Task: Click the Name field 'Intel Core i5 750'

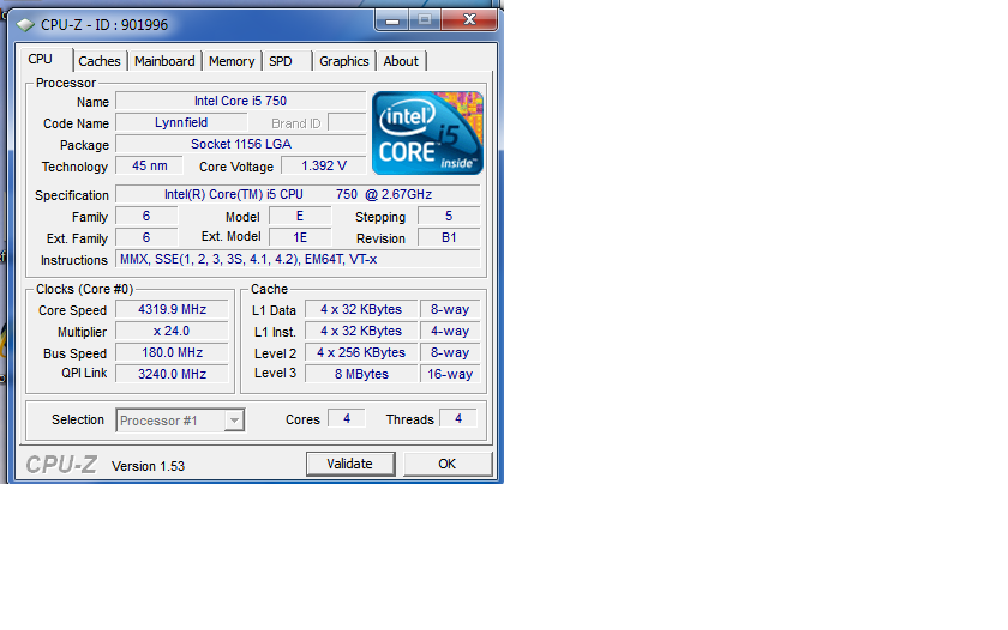Action: click(240, 101)
